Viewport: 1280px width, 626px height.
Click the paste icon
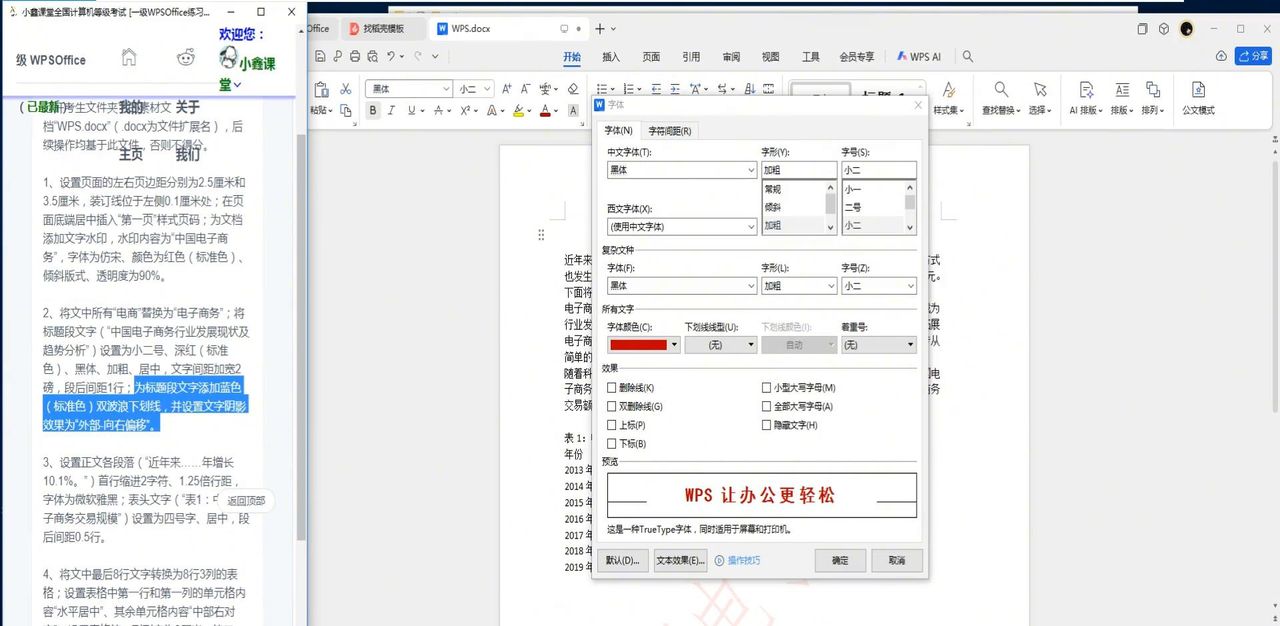(x=320, y=90)
